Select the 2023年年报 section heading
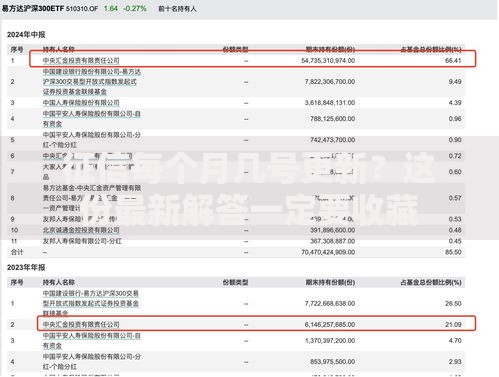499x377 pixels. pos(26,267)
